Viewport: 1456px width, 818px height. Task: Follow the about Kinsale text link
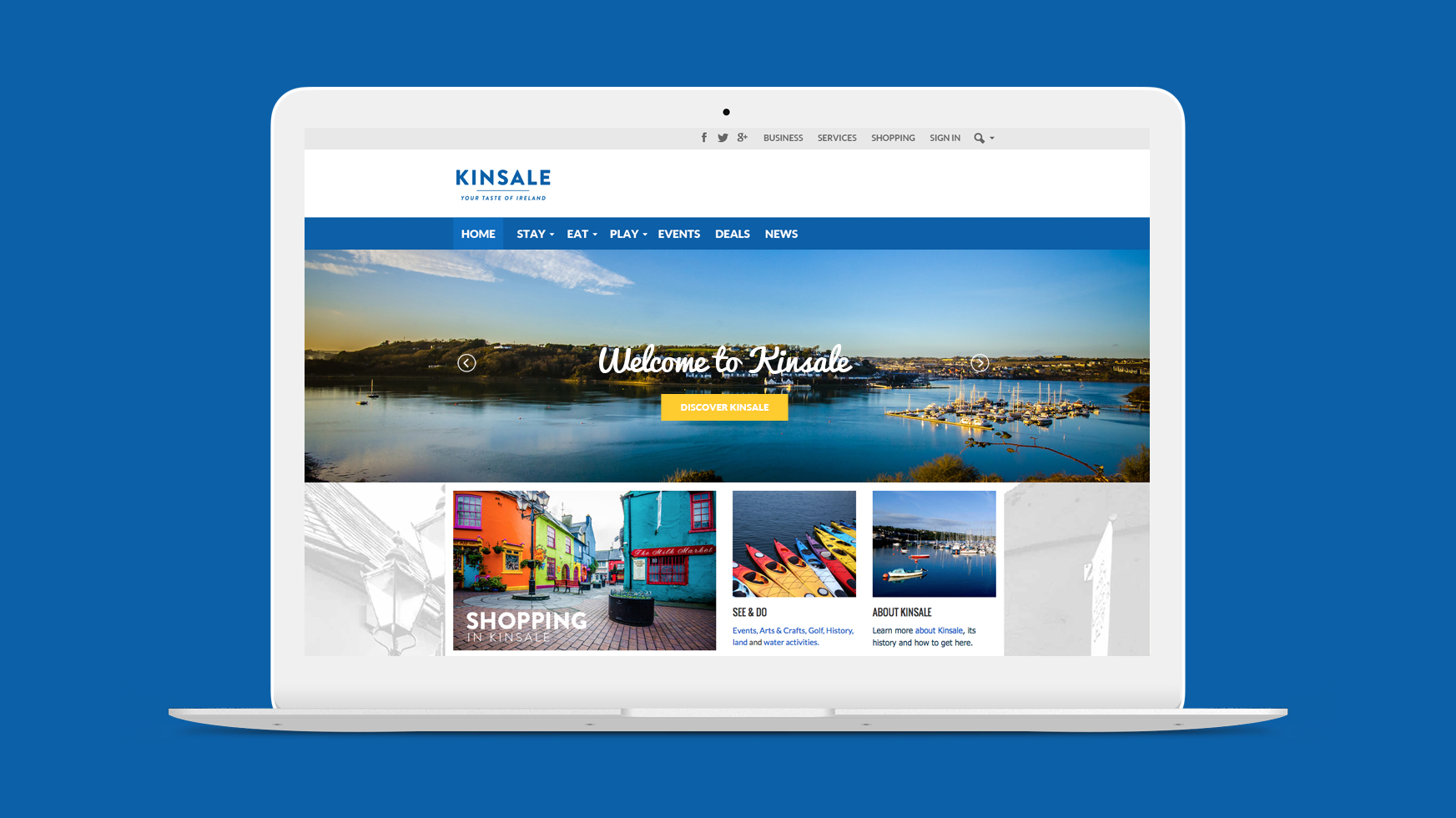[x=939, y=631]
